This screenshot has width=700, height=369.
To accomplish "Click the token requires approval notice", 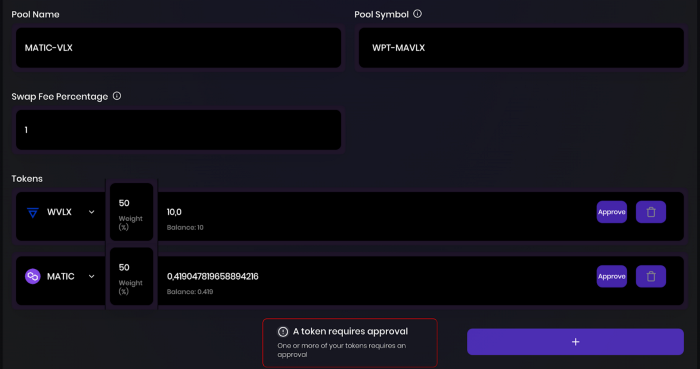I will point(350,343).
